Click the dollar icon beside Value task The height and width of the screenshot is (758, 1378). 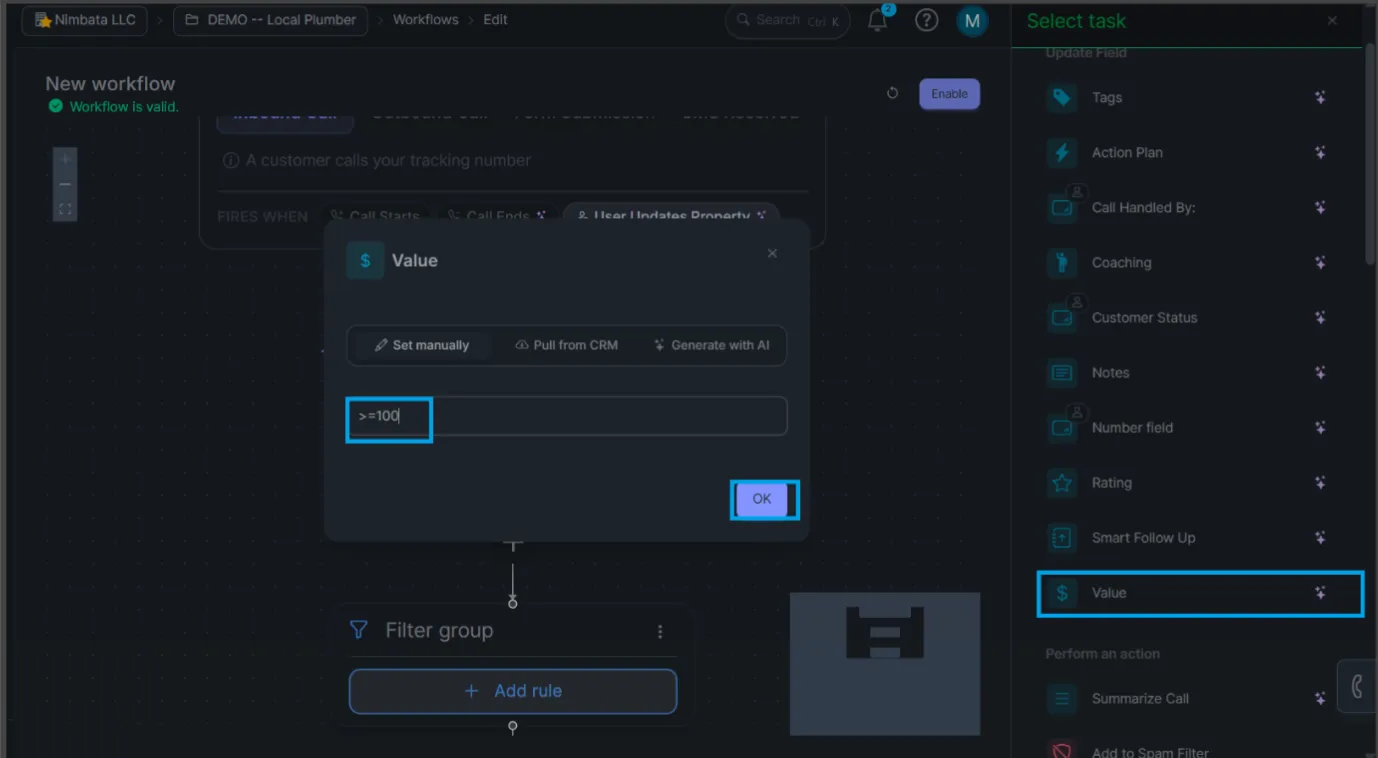[1062, 593]
